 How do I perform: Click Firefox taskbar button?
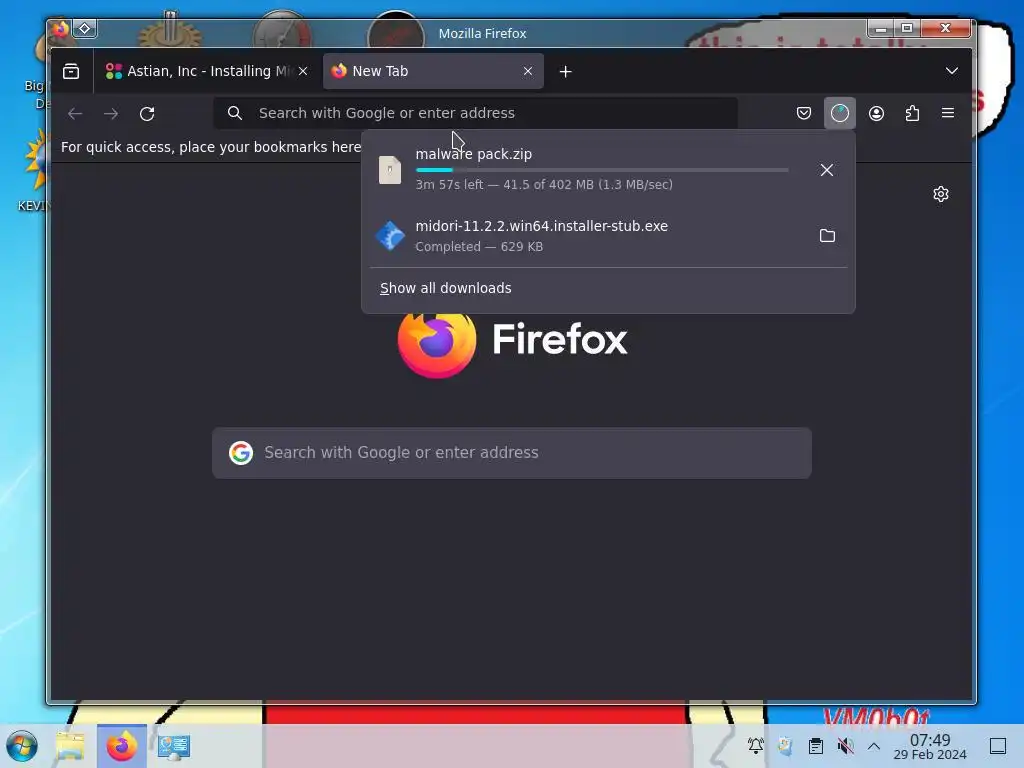tap(121, 746)
